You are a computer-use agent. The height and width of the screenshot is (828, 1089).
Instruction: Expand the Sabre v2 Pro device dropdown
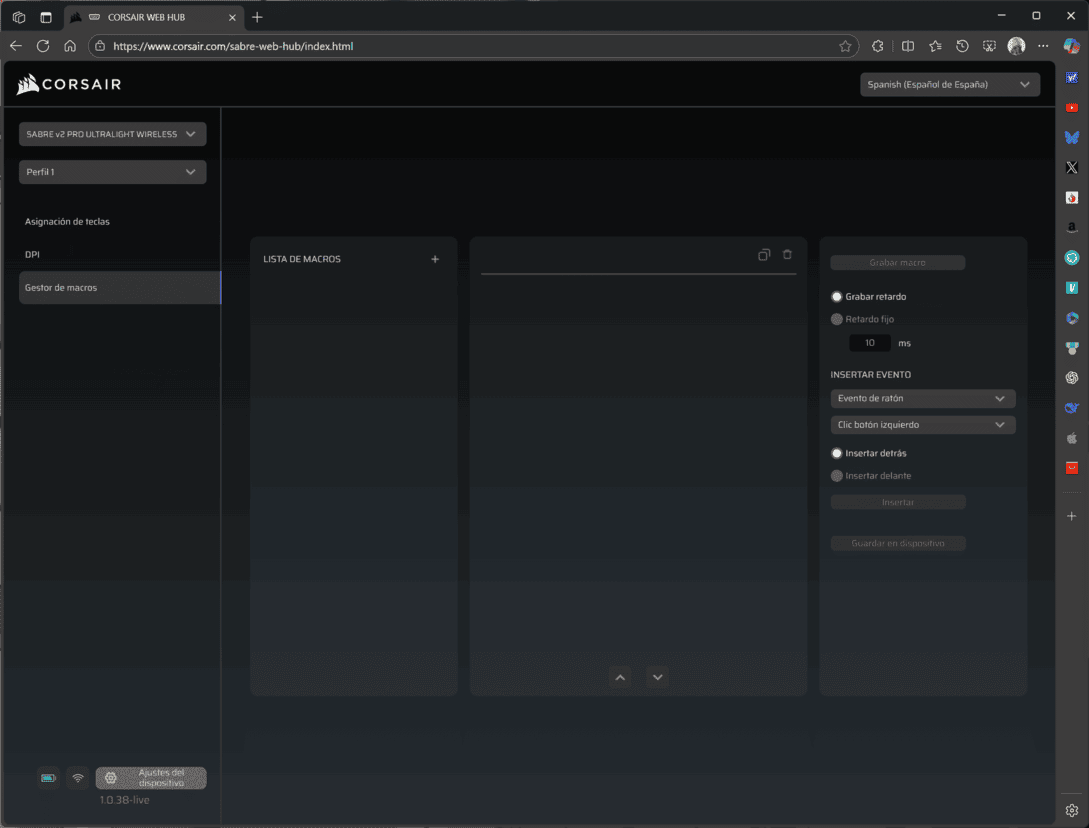[x=112, y=134]
